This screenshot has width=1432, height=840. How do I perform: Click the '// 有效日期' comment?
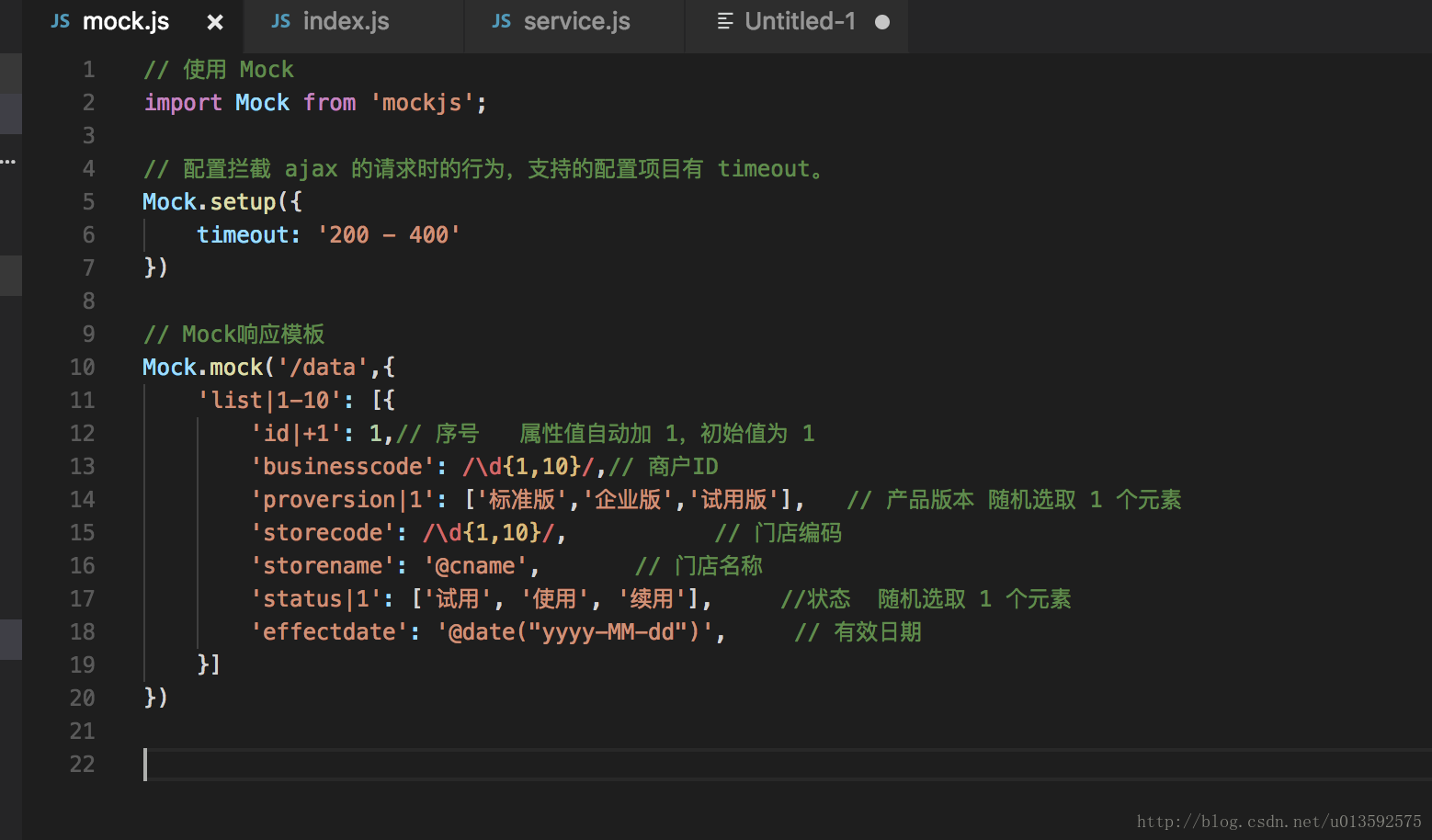coord(858,632)
